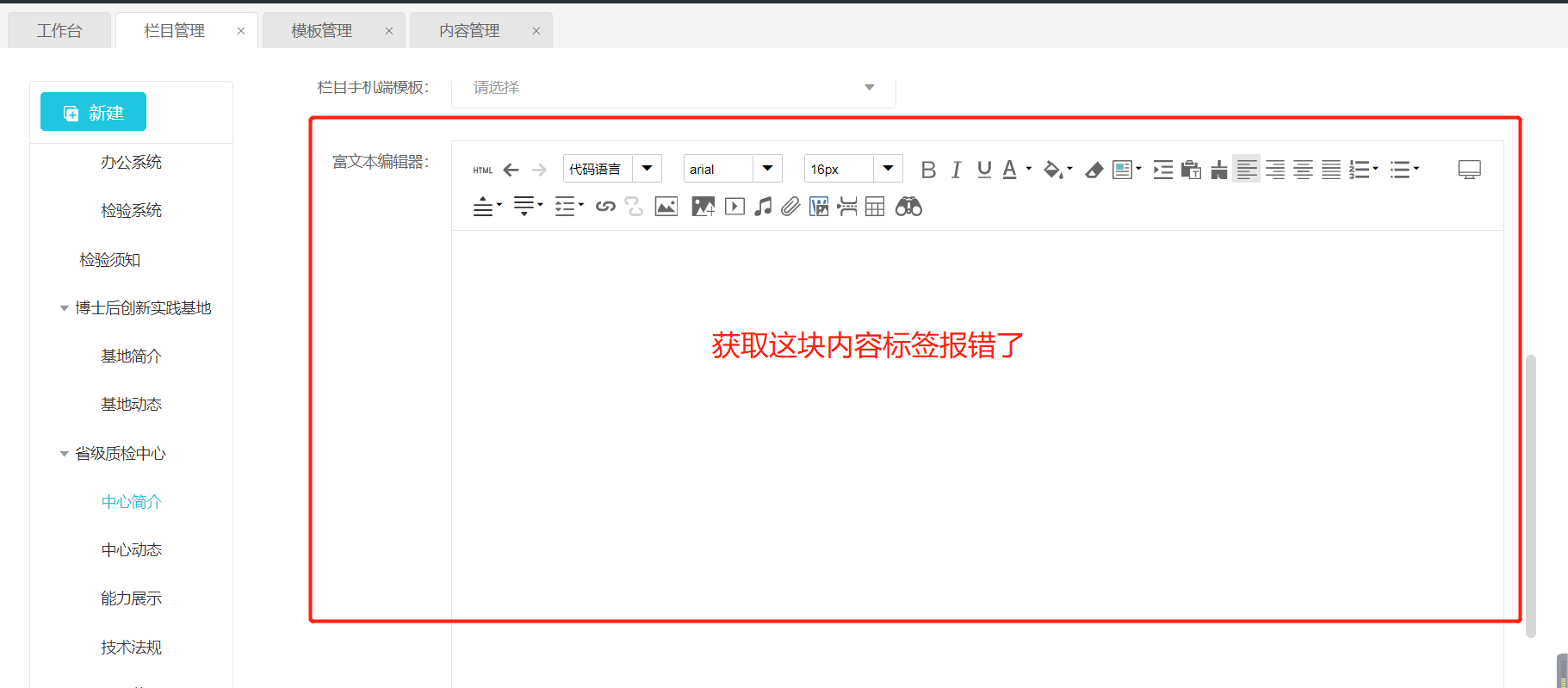The image size is (1568, 688).
Task: Click the italic formatting icon
Action: [x=956, y=170]
